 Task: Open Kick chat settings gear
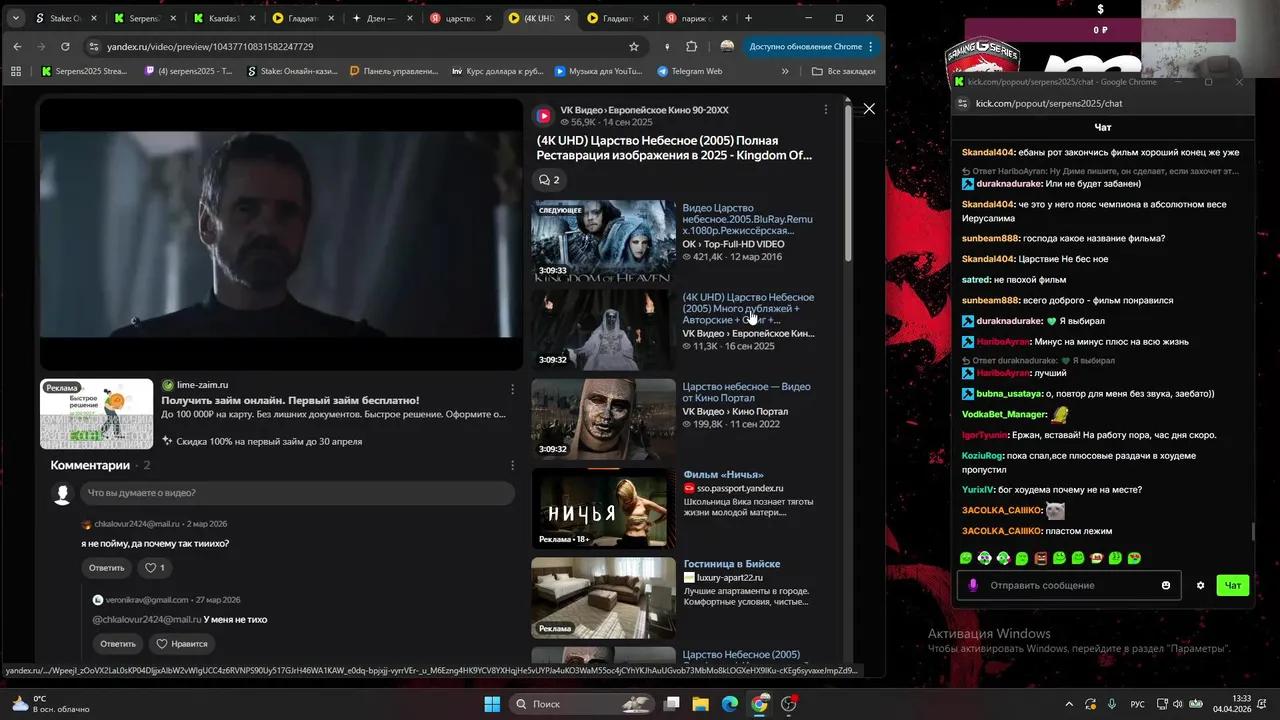tap(1200, 585)
